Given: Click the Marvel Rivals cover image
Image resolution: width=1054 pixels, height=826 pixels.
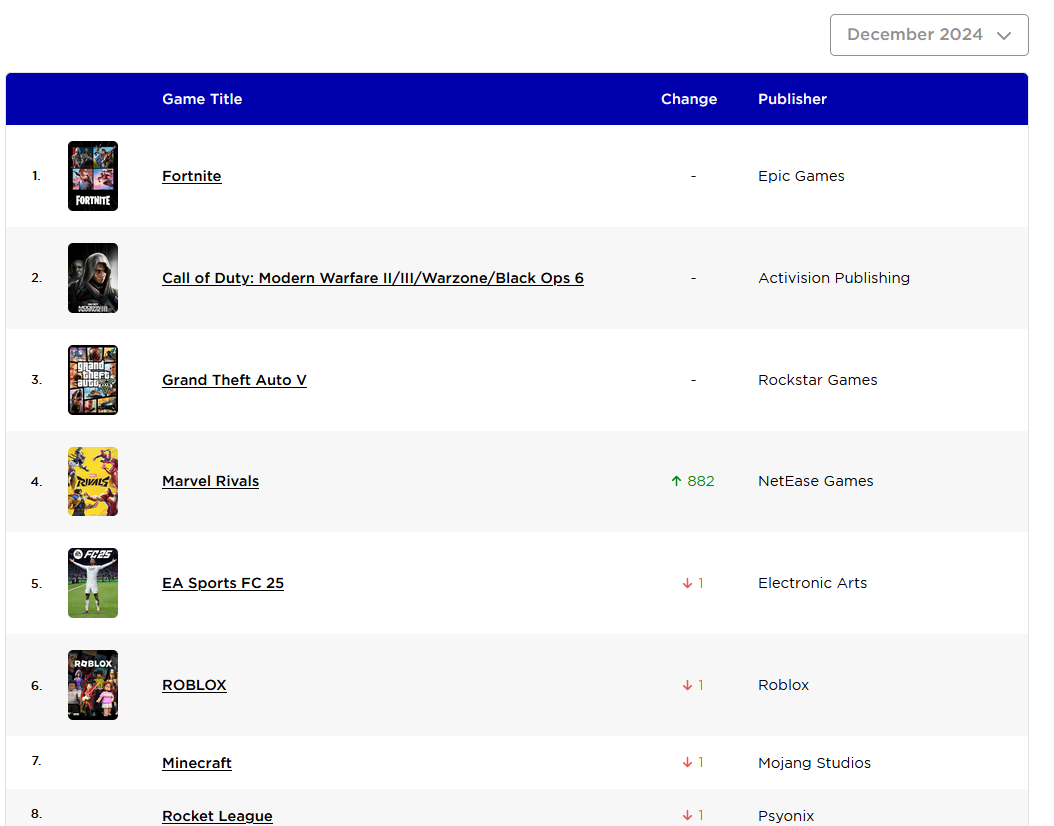Looking at the screenshot, I should pos(93,481).
